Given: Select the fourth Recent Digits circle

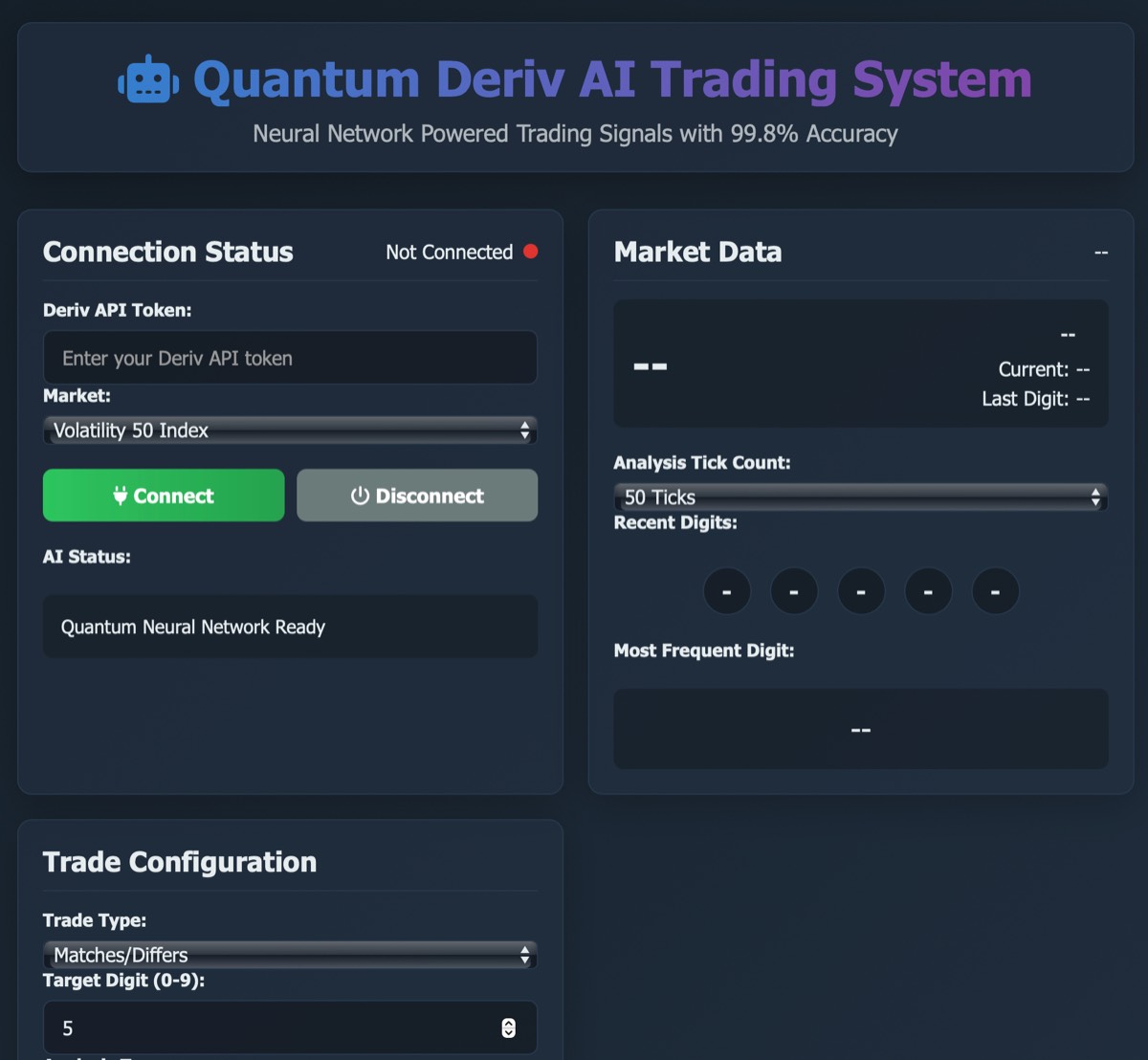Looking at the screenshot, I should pyautogui.click(x=928, y=591).
